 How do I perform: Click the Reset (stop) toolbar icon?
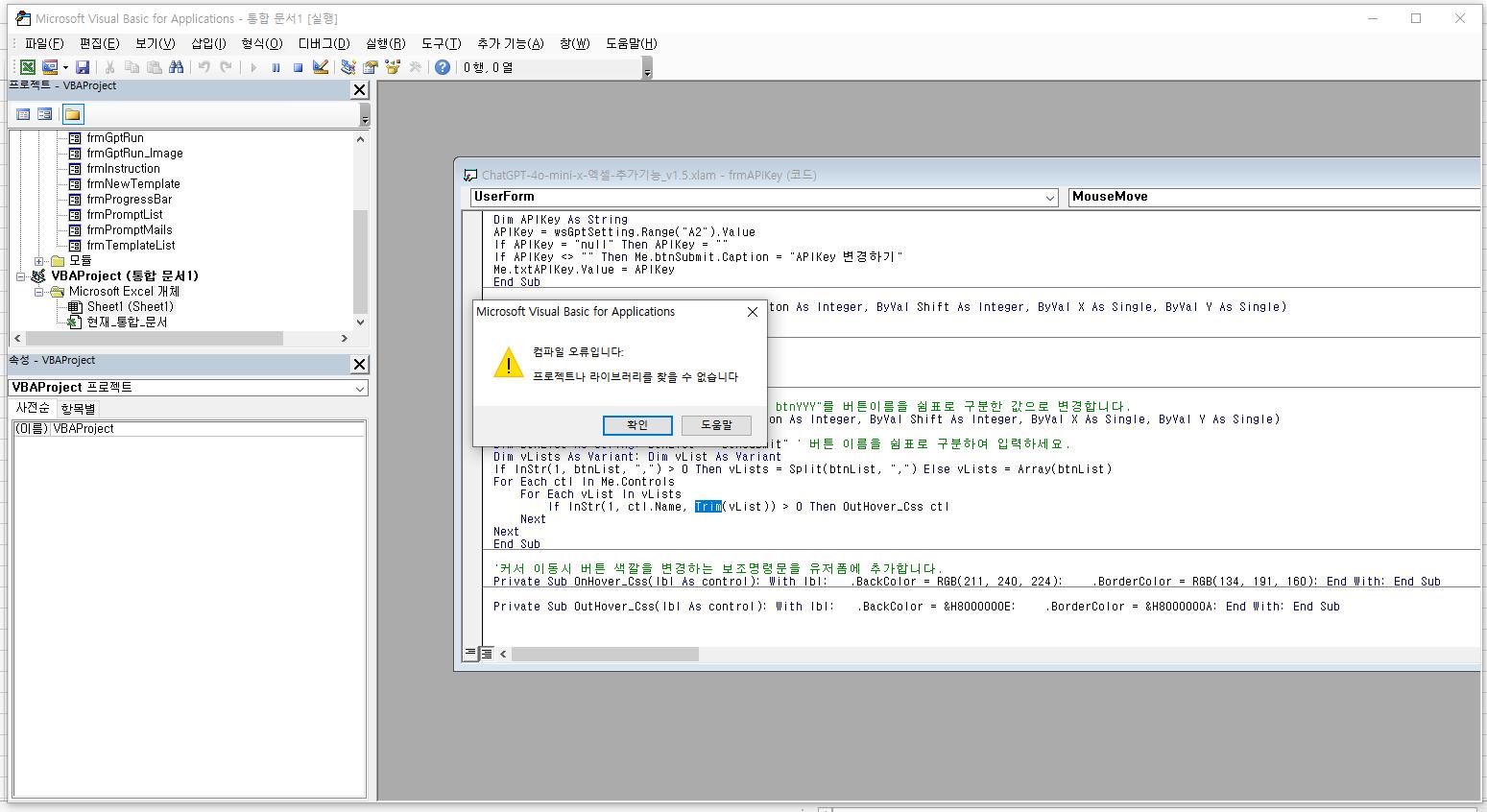tap(298, 67)
